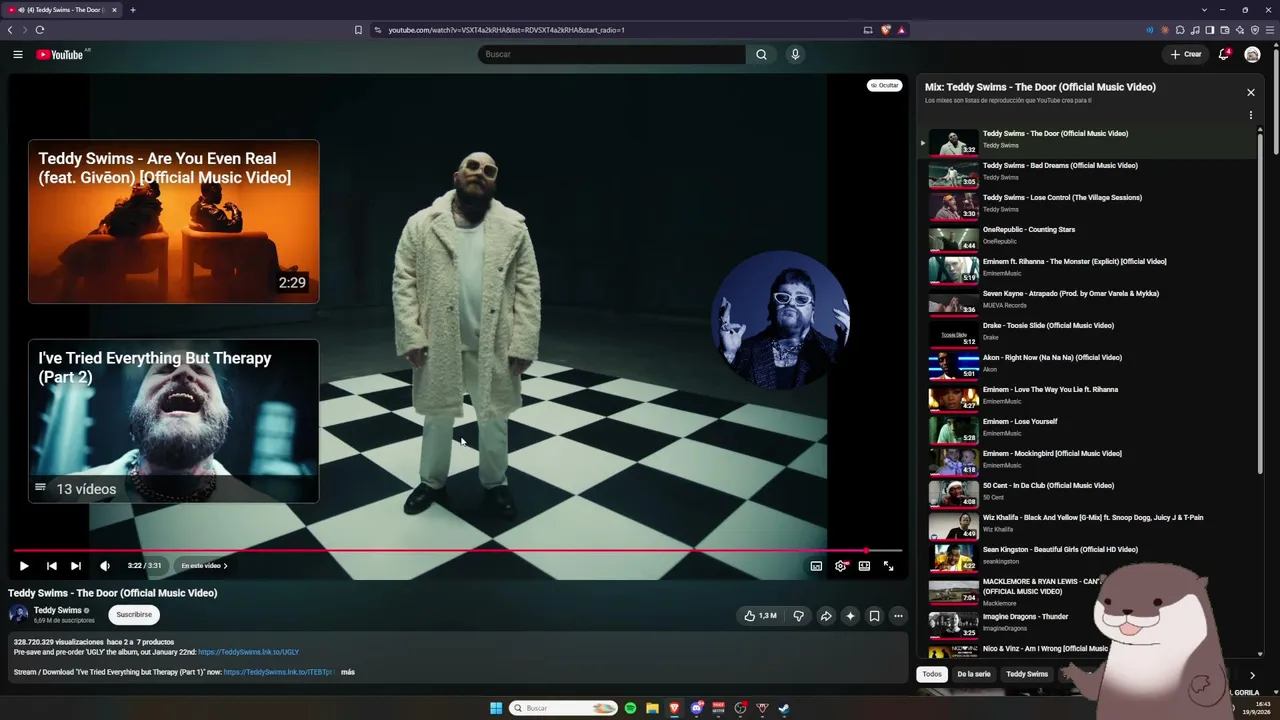Open the mix playlist three-dot options
Viewport: 1280px width, 720px height.
[1250, 115]
